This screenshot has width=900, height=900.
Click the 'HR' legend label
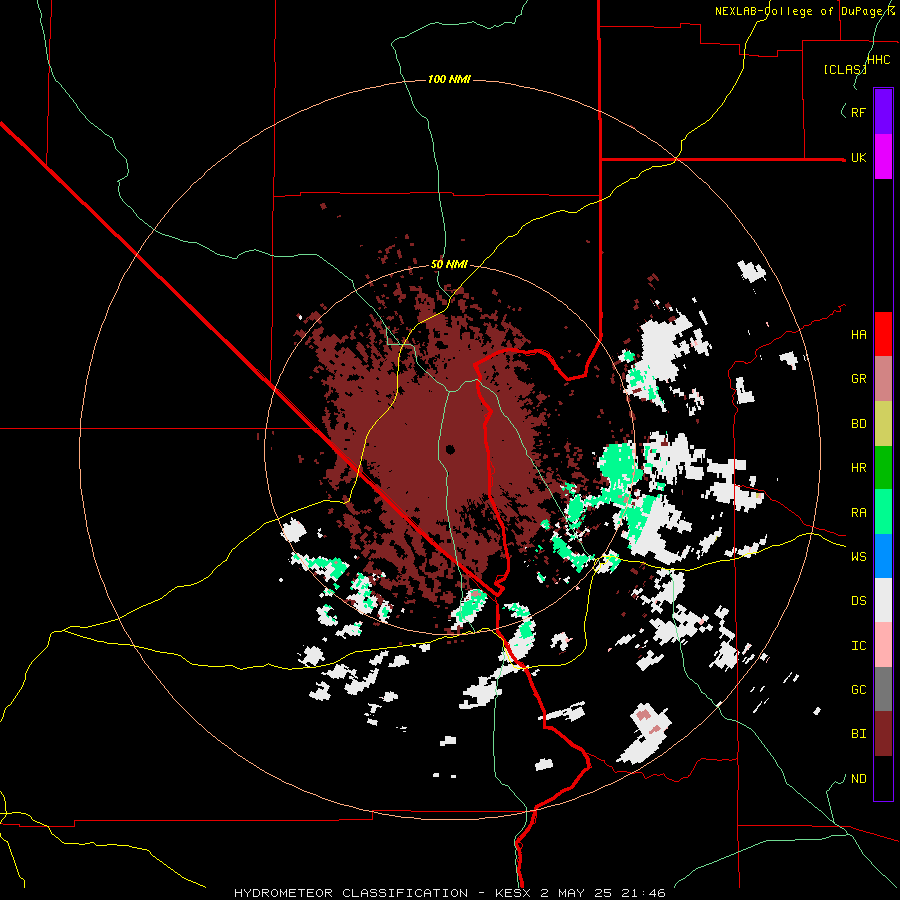click(x=858, y=468)
